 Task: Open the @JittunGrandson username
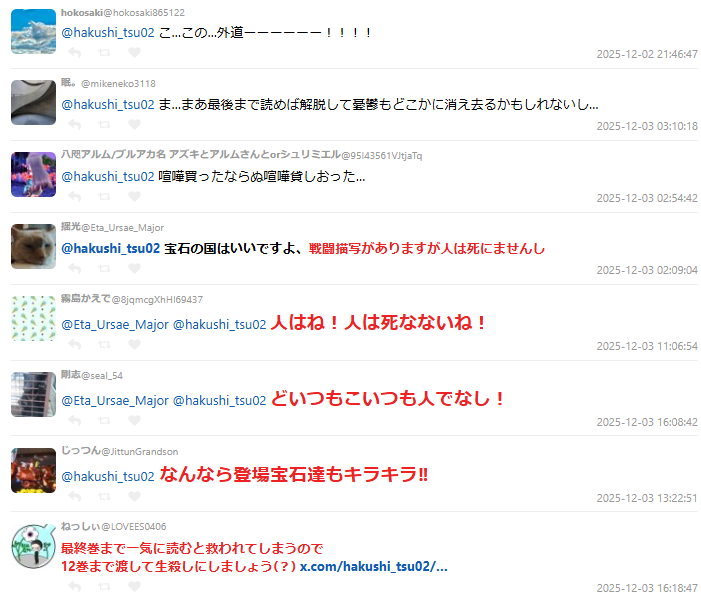[x=139, y=452]
